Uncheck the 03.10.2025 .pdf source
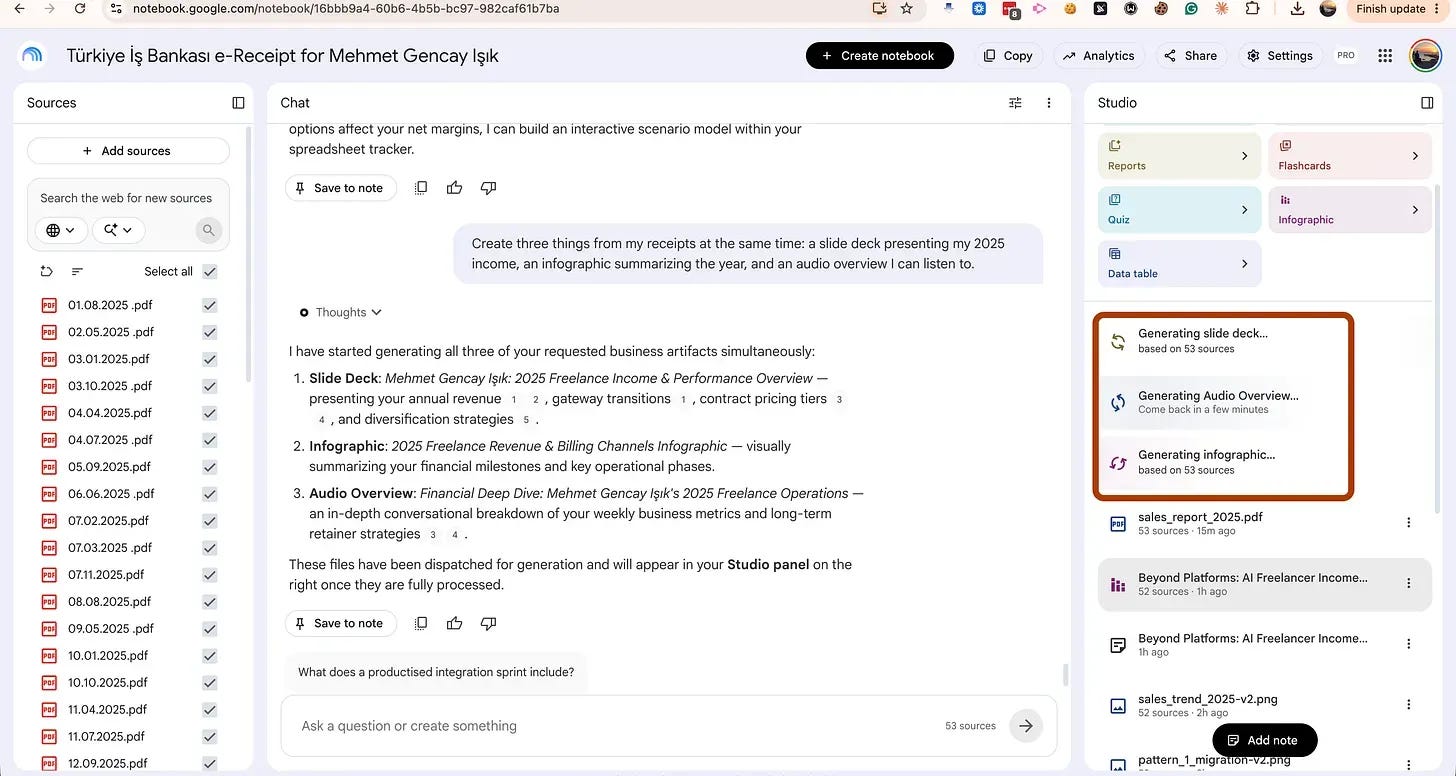1456x776 pixels. click(x=209, y=386)
